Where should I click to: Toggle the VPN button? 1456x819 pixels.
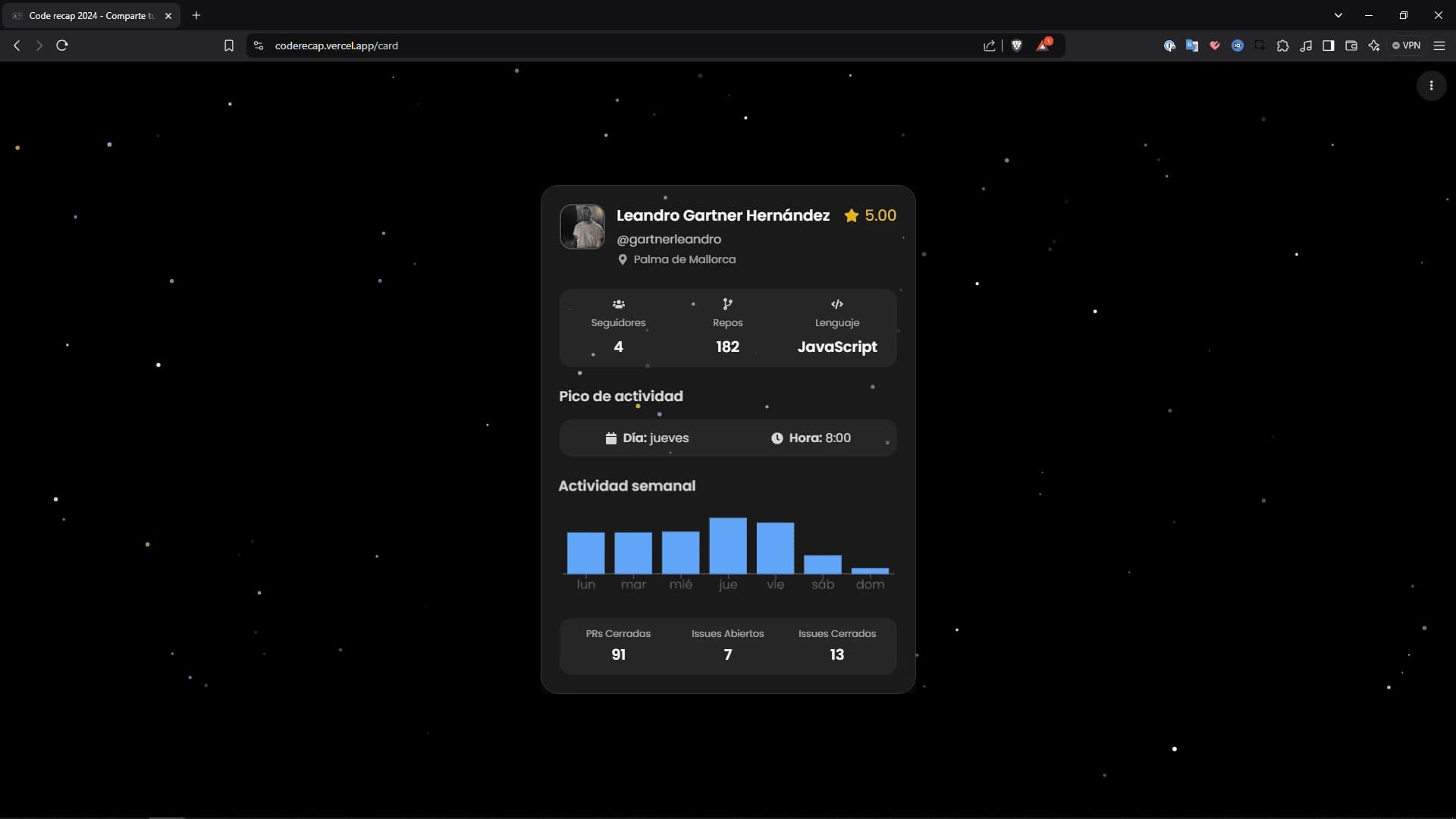pyautogui.click(x=1407, y=45)
